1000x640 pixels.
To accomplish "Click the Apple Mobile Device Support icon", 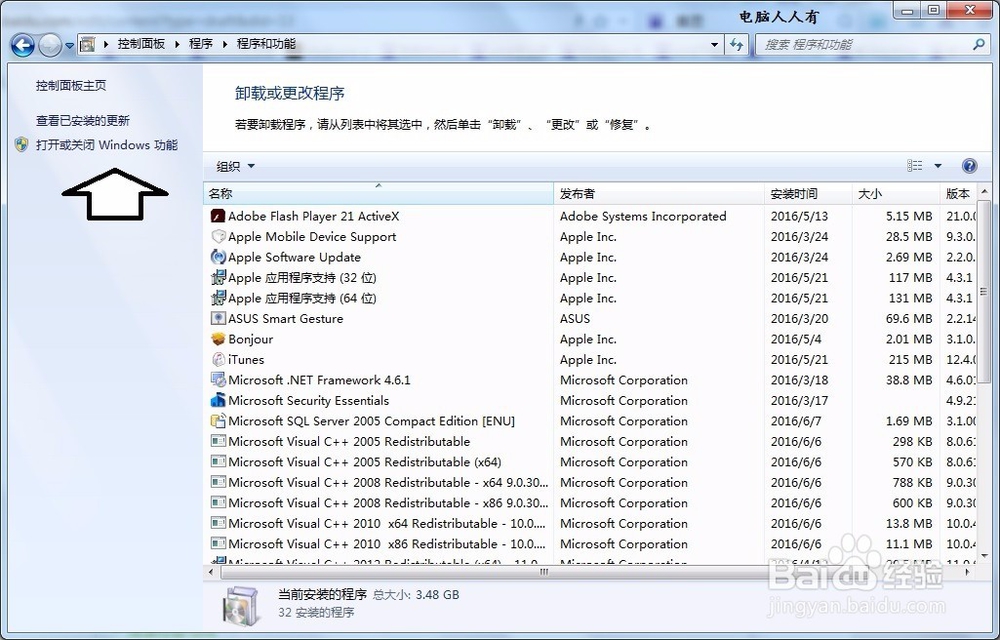I will tap(218, 236).
